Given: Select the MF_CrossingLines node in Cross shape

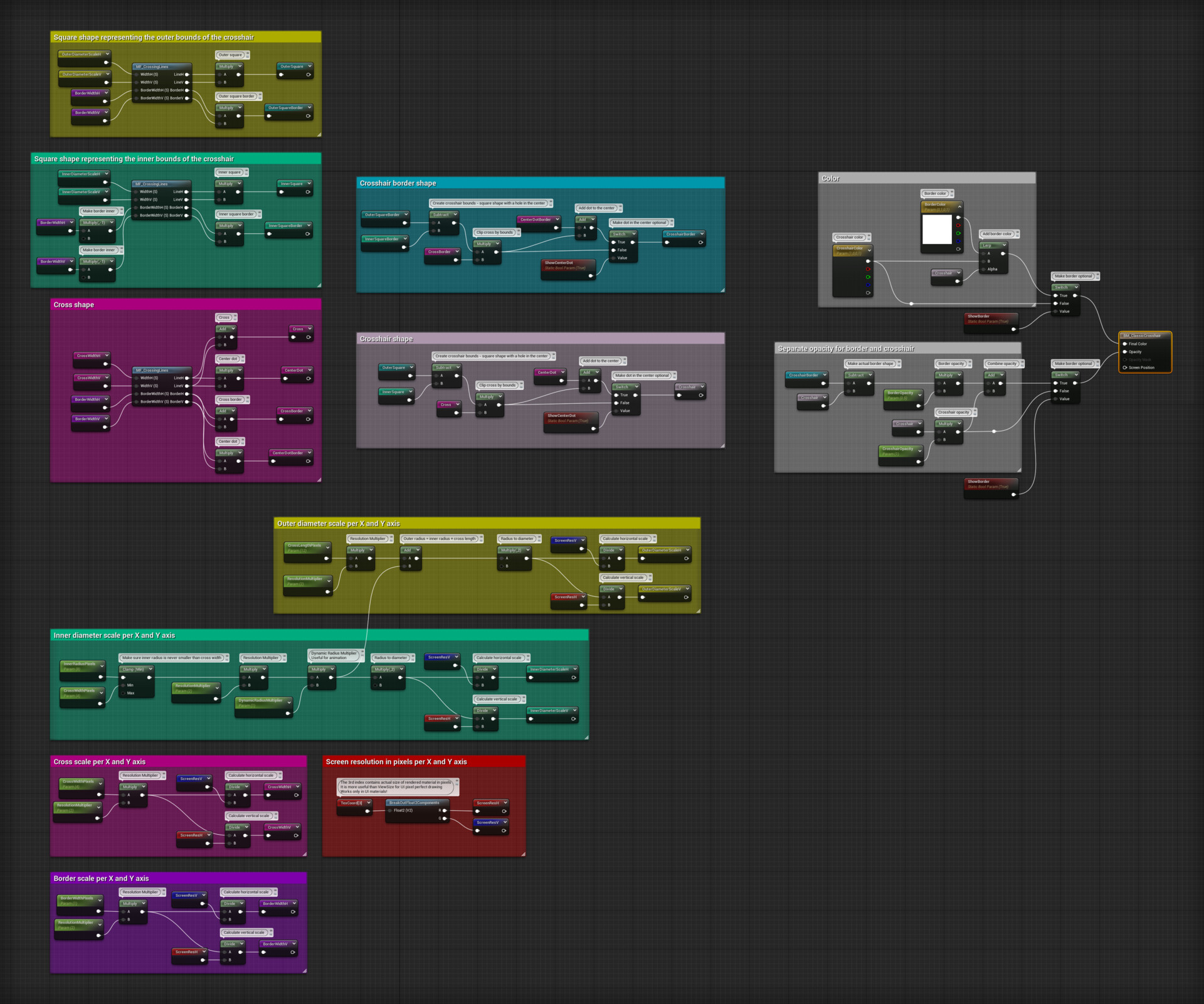Looking at the screenshot, I should click(x=154, y=370).
